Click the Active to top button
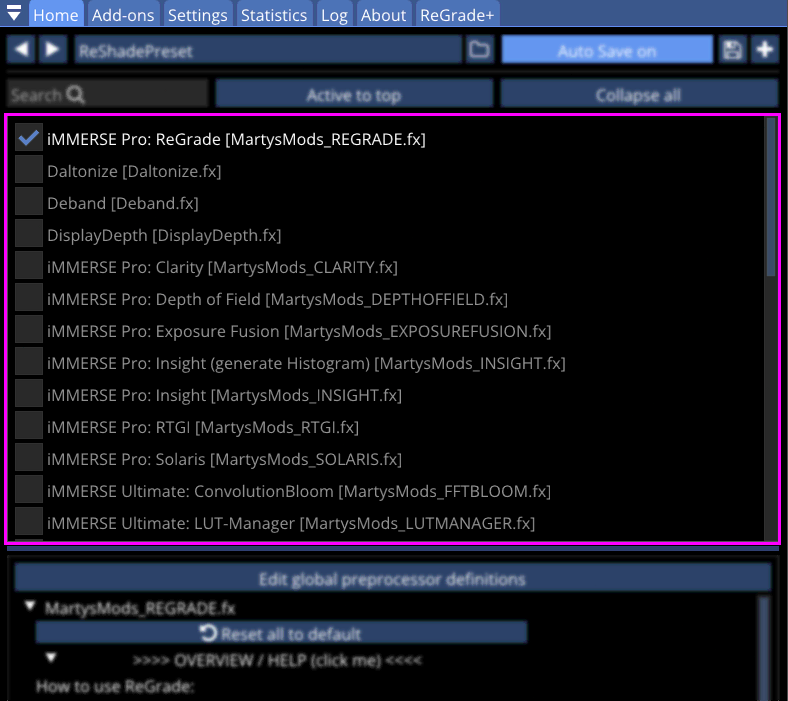The image size is (788, 701). pos(354,94)
